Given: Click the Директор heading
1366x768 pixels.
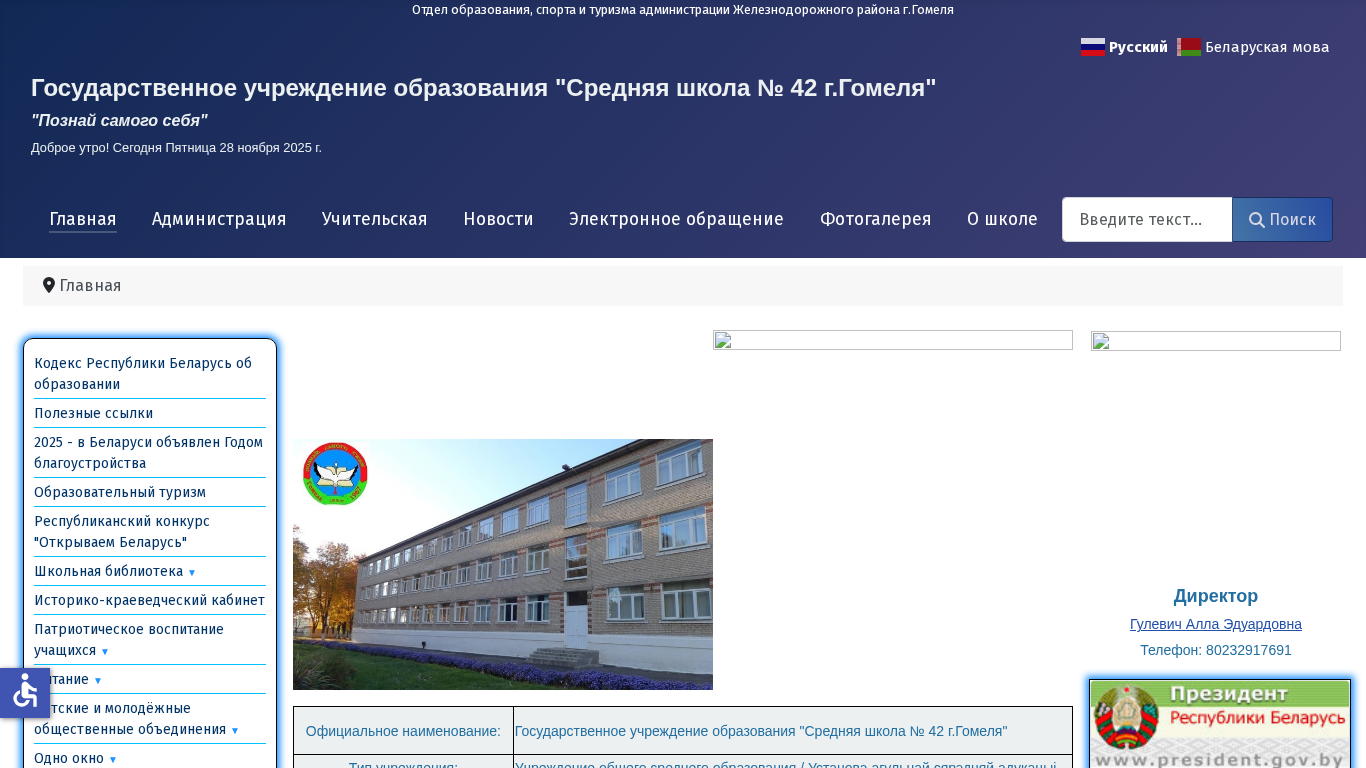Looking at the screenshot, I should click(1216, 596).
